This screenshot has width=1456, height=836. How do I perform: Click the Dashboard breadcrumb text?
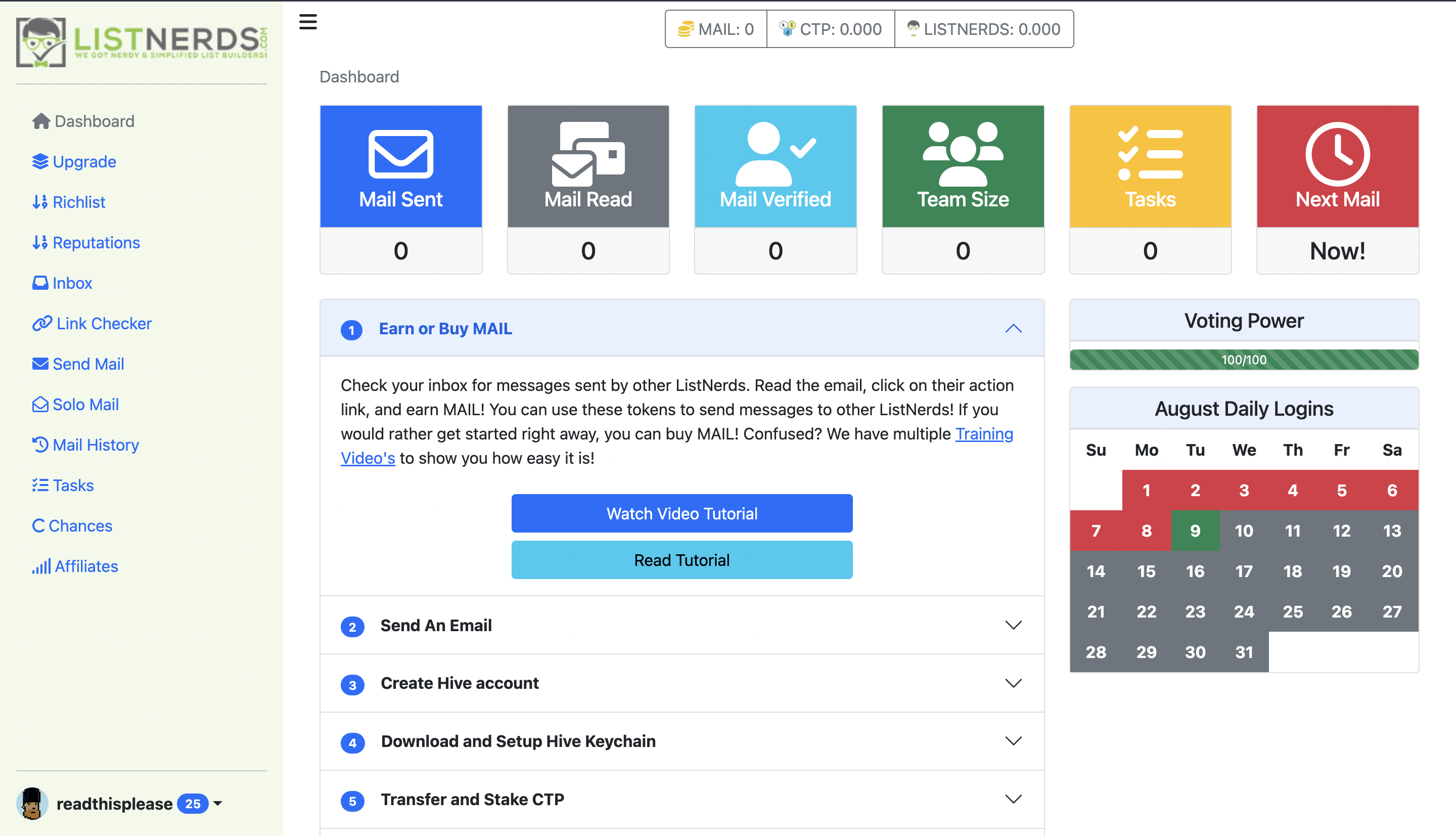click(x=359, y=76)
